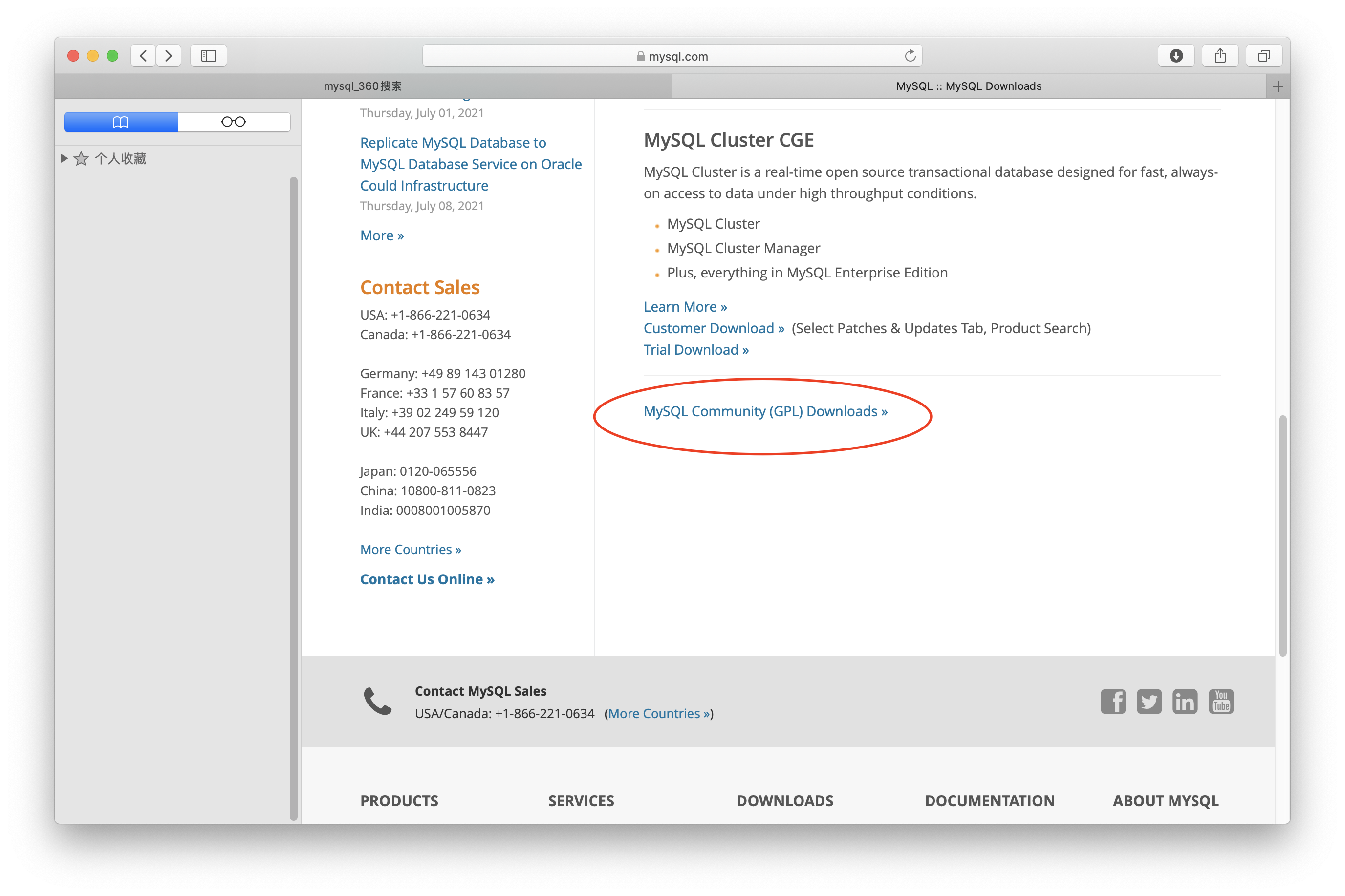Image resolution: width=1345 pixels, height=896 pixels.
Task: Select Reading List glasses tab
Action: point(234,122)
